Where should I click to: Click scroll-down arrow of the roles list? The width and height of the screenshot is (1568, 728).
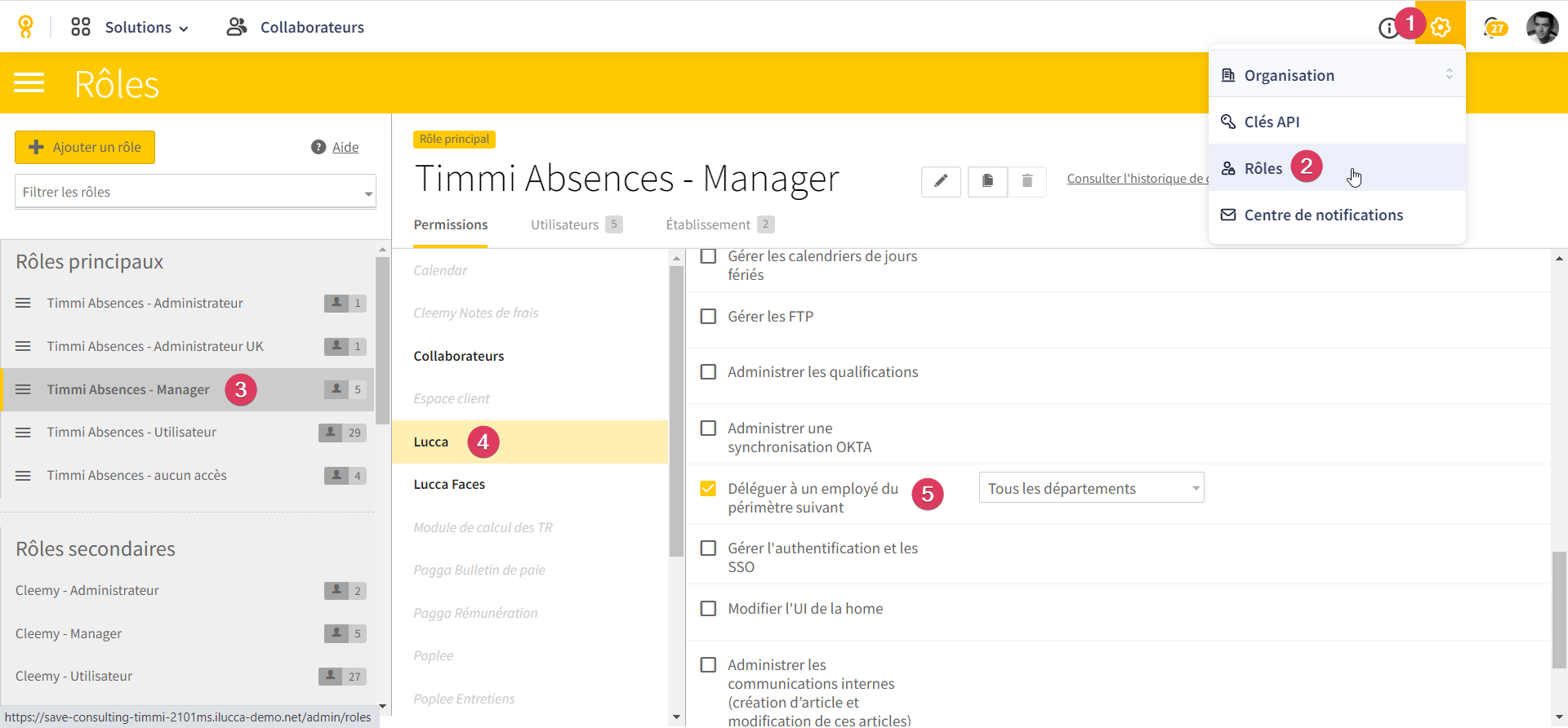382,706
